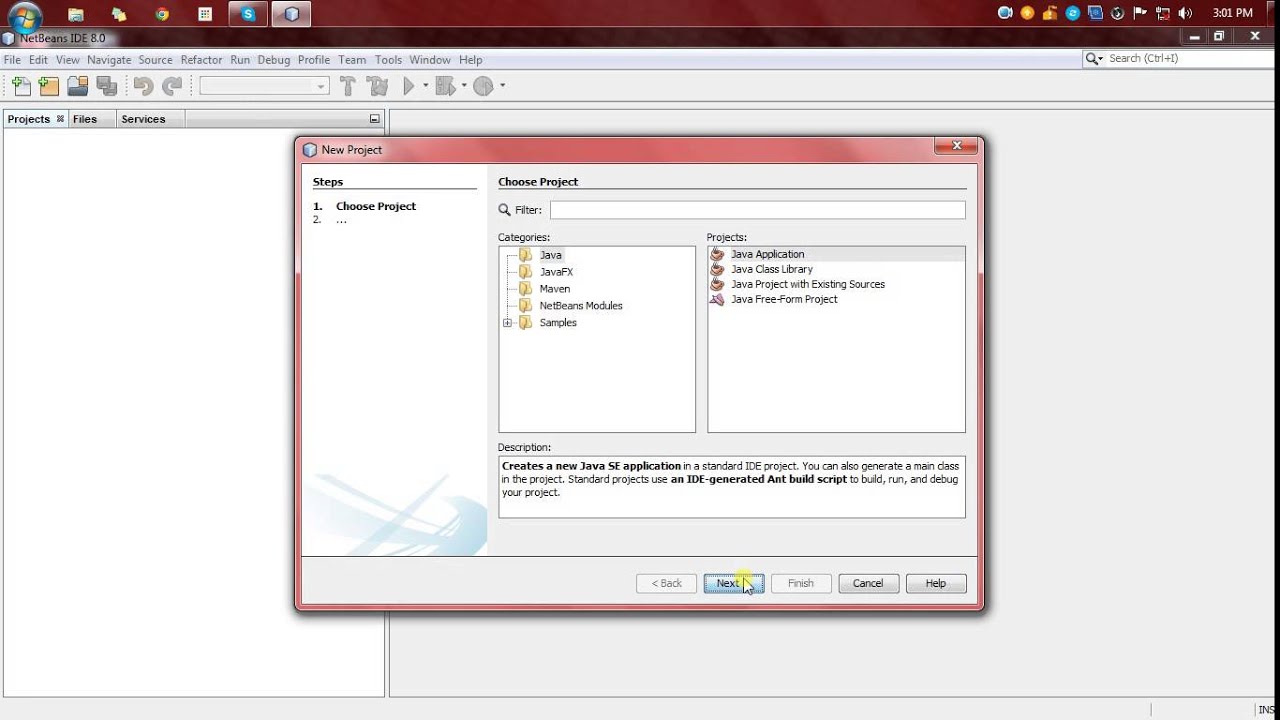This screenshot has height=720, width=1280.
Task: Open the Run Project dropdown arrow
Action: point(426,86)
